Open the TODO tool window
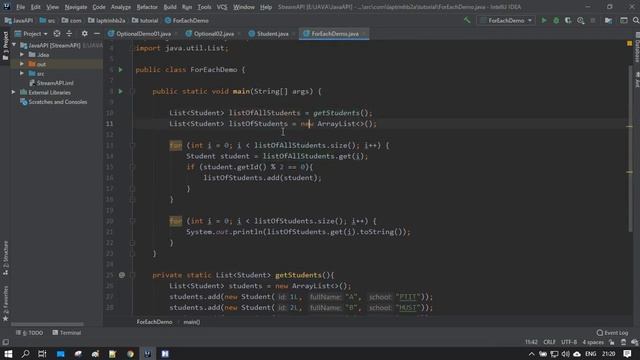 pos(29,333)
